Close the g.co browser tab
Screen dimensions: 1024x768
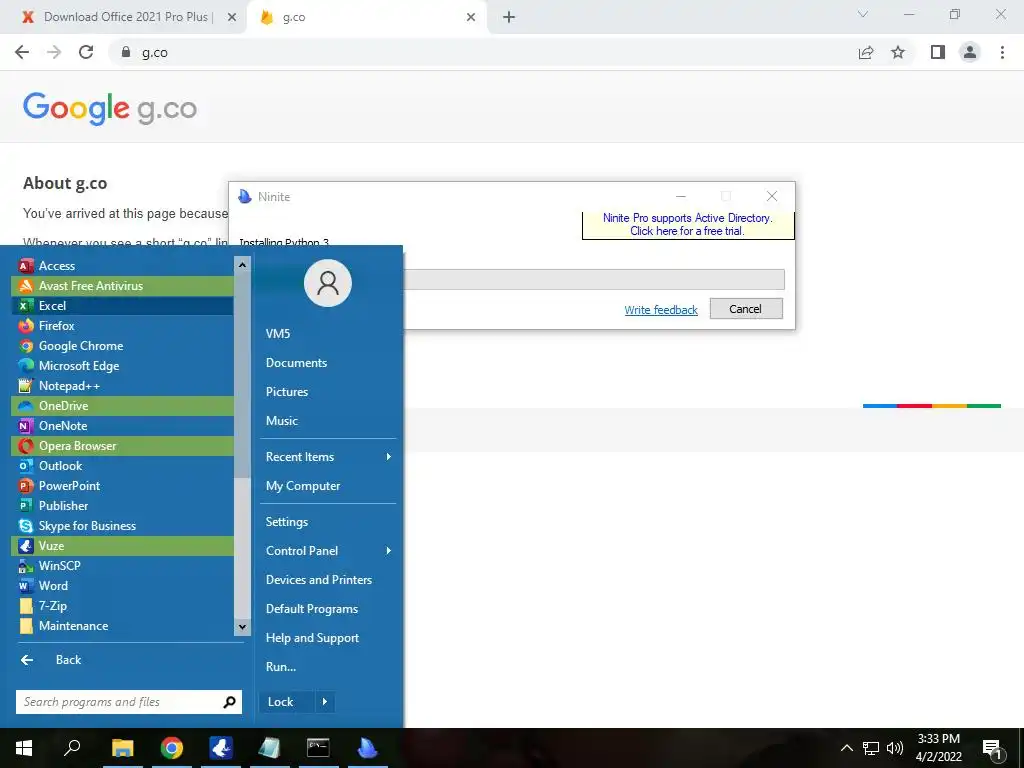tap(471, 17)
